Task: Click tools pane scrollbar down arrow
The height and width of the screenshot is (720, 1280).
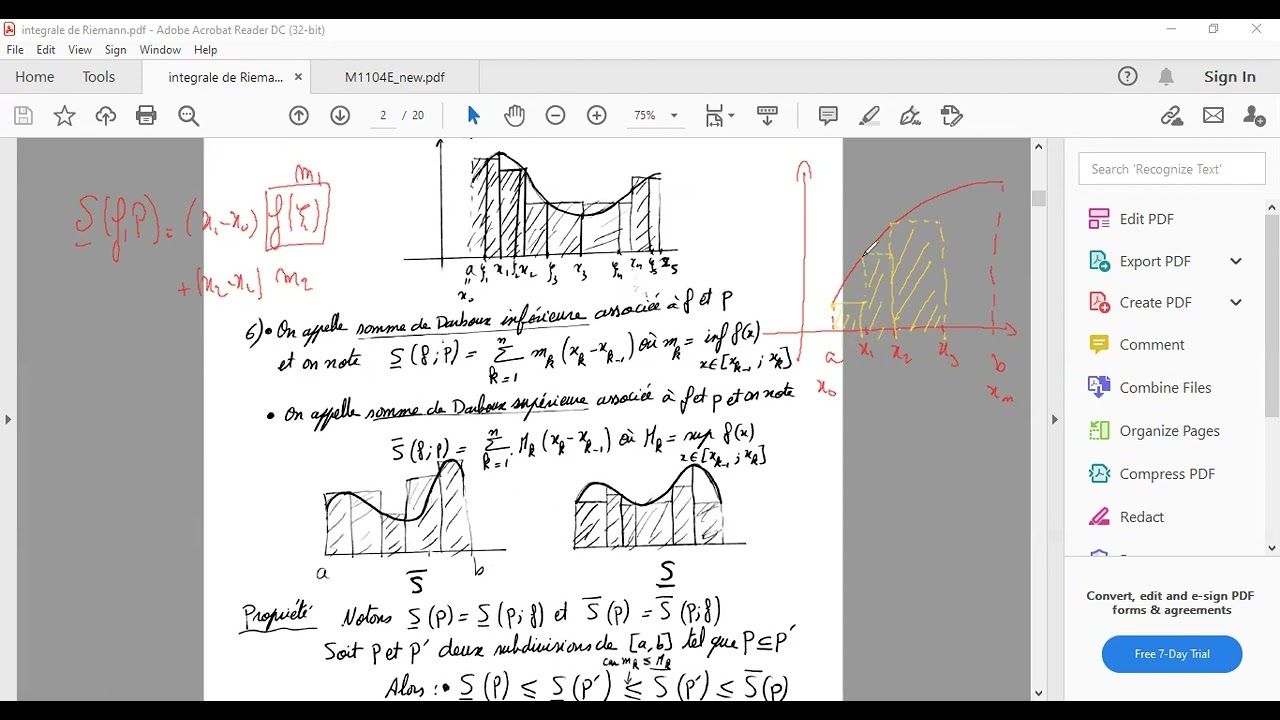Action: point(1272,547)
